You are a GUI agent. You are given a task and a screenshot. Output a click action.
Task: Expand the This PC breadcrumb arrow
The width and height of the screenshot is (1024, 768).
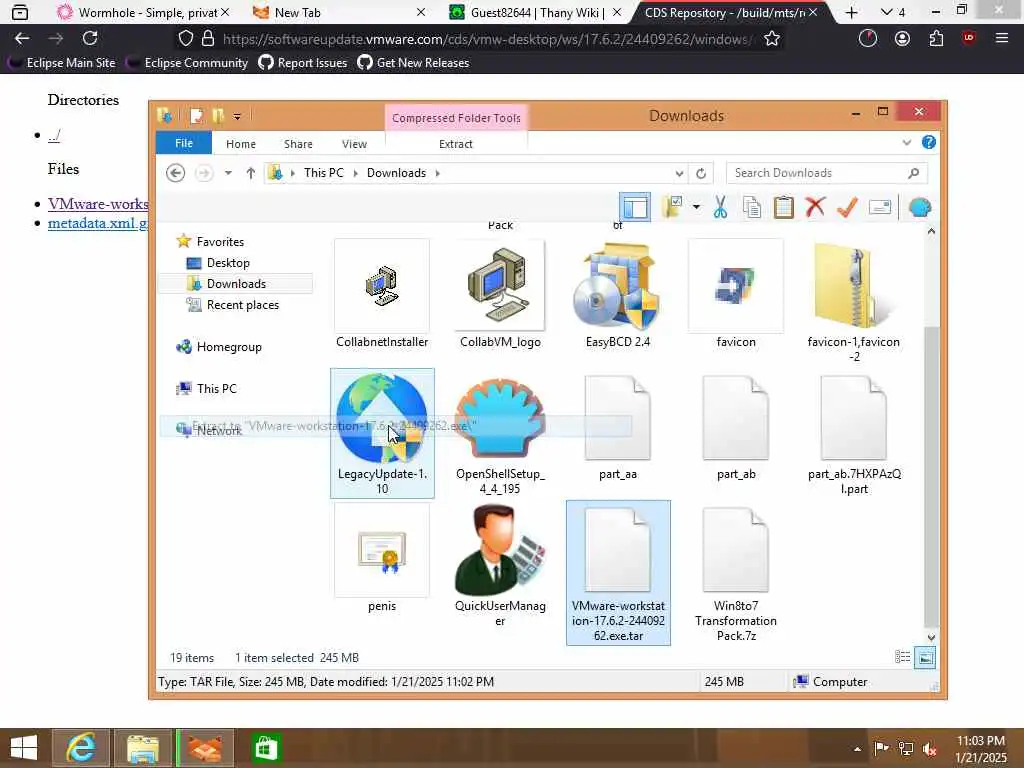355,173
